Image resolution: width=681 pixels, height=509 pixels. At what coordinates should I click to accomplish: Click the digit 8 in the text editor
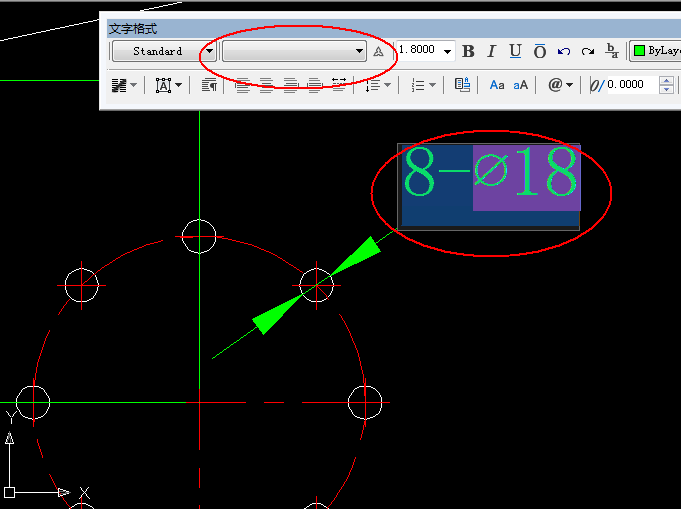pos(419,172)
